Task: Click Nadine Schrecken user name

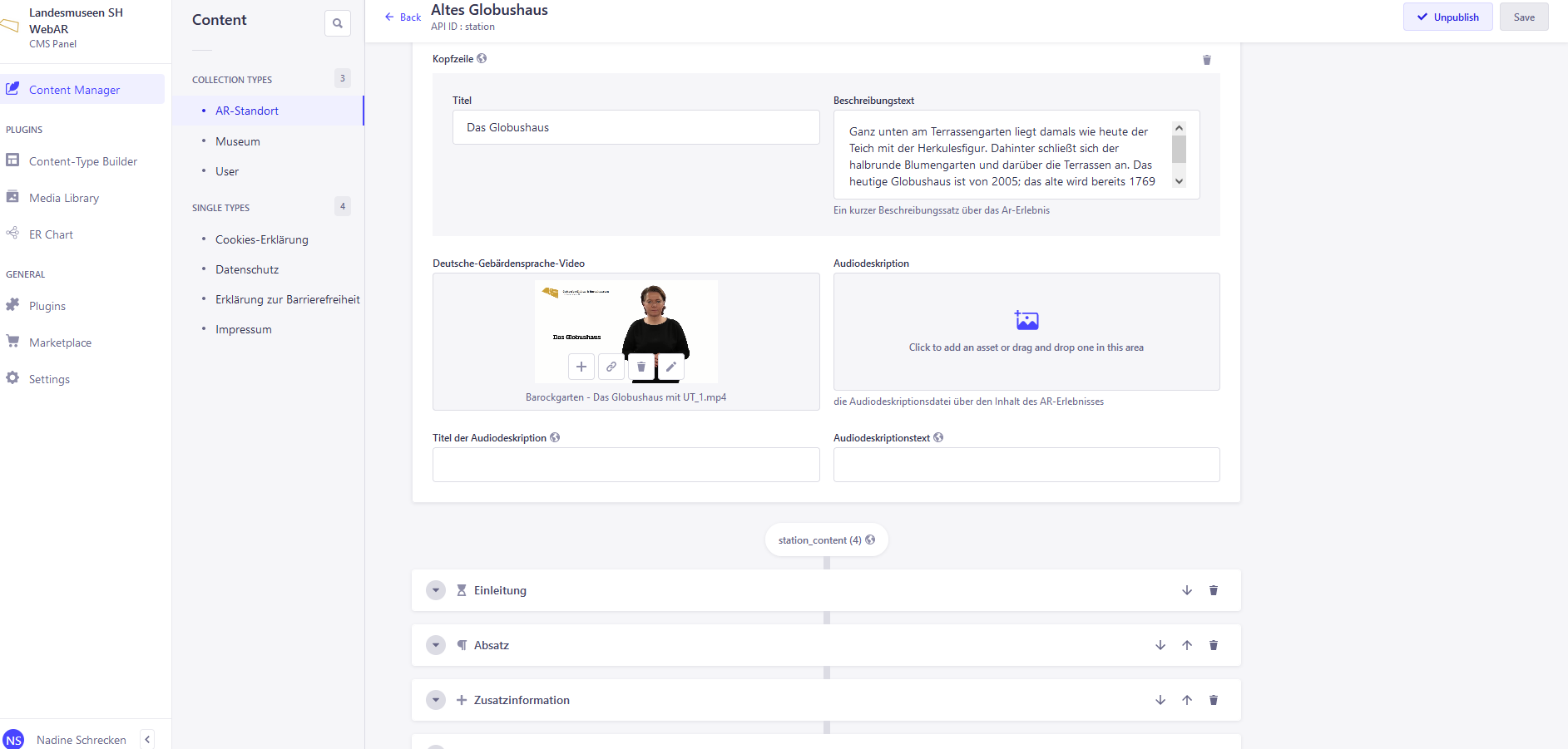Action: (x=82, y=740)
